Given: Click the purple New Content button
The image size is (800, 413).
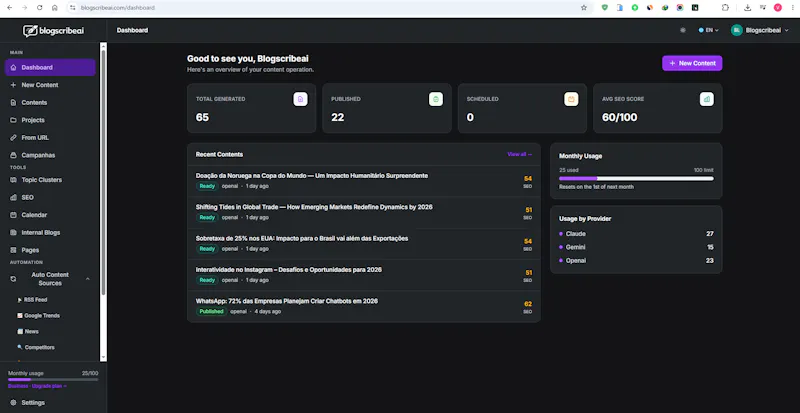Looking at the screenshot, I should tap(692, 63).
